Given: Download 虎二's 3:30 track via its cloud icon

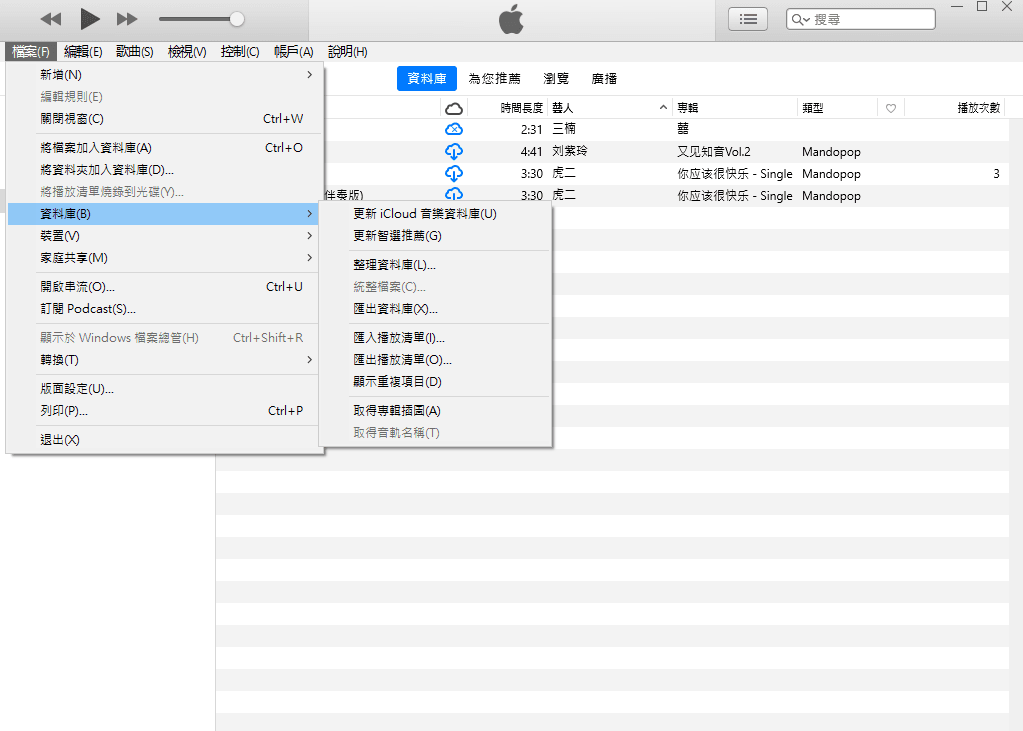Looking at the screenshot, I should point(454,173).
